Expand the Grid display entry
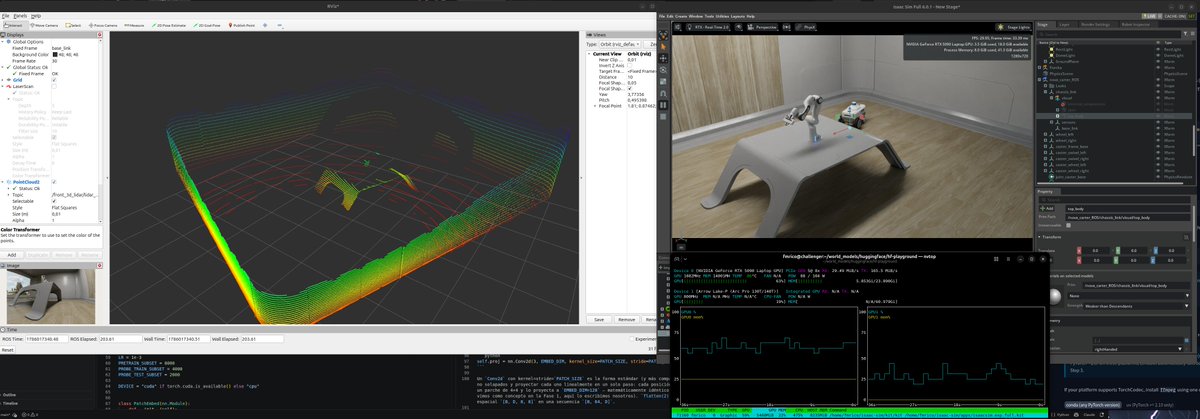 (3, 80)
